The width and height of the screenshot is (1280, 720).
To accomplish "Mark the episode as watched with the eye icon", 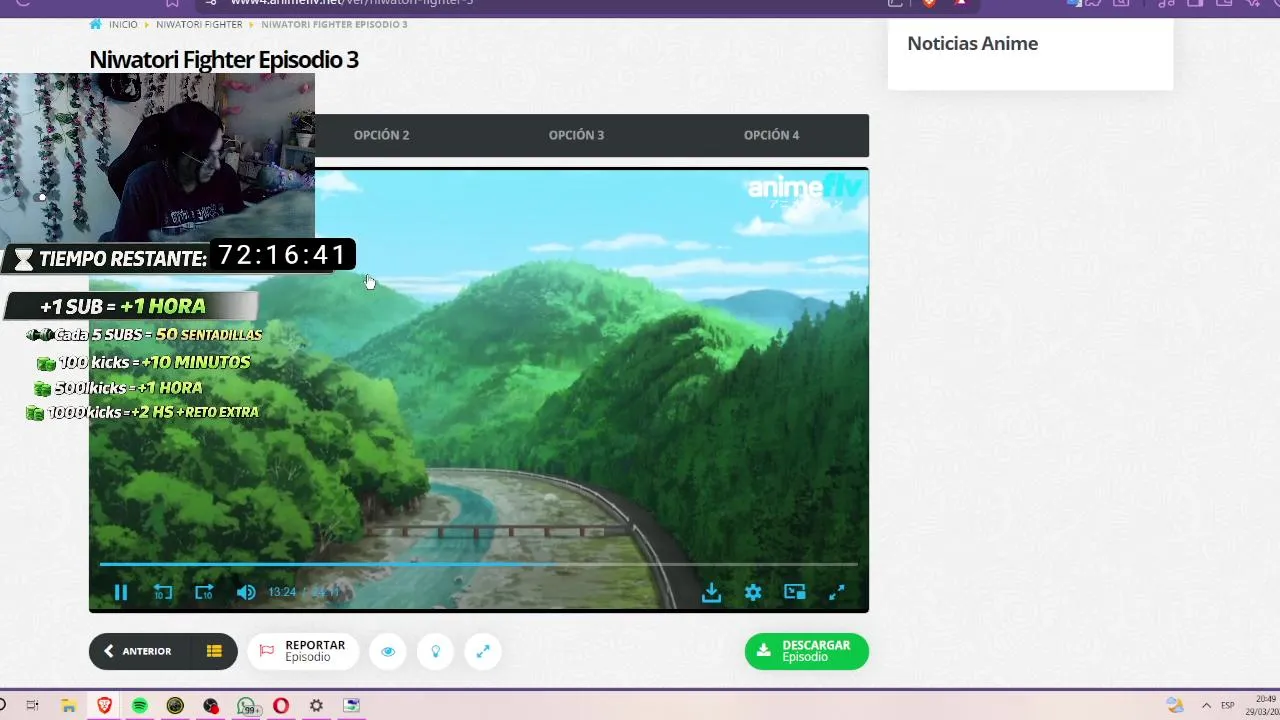I will 388,651.
